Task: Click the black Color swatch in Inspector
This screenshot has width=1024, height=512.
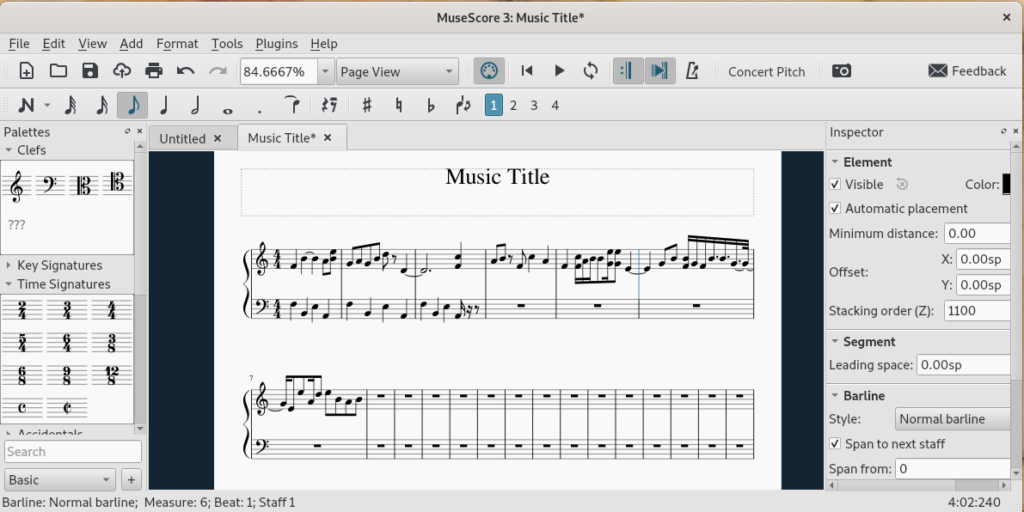Action: tap(1006, 184)
